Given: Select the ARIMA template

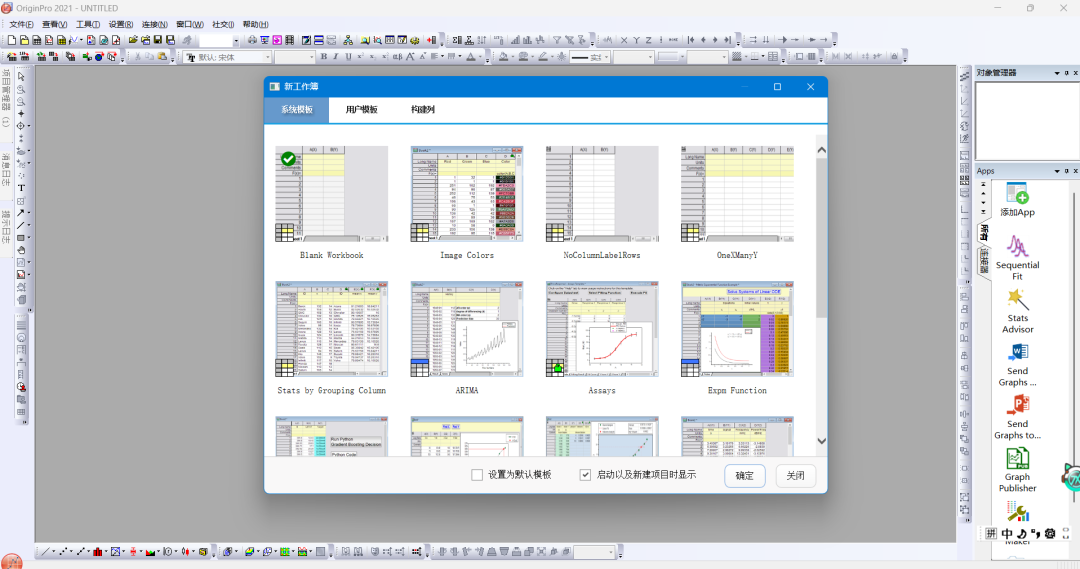Looking at the screenshot, I should (x=466, y=329).
